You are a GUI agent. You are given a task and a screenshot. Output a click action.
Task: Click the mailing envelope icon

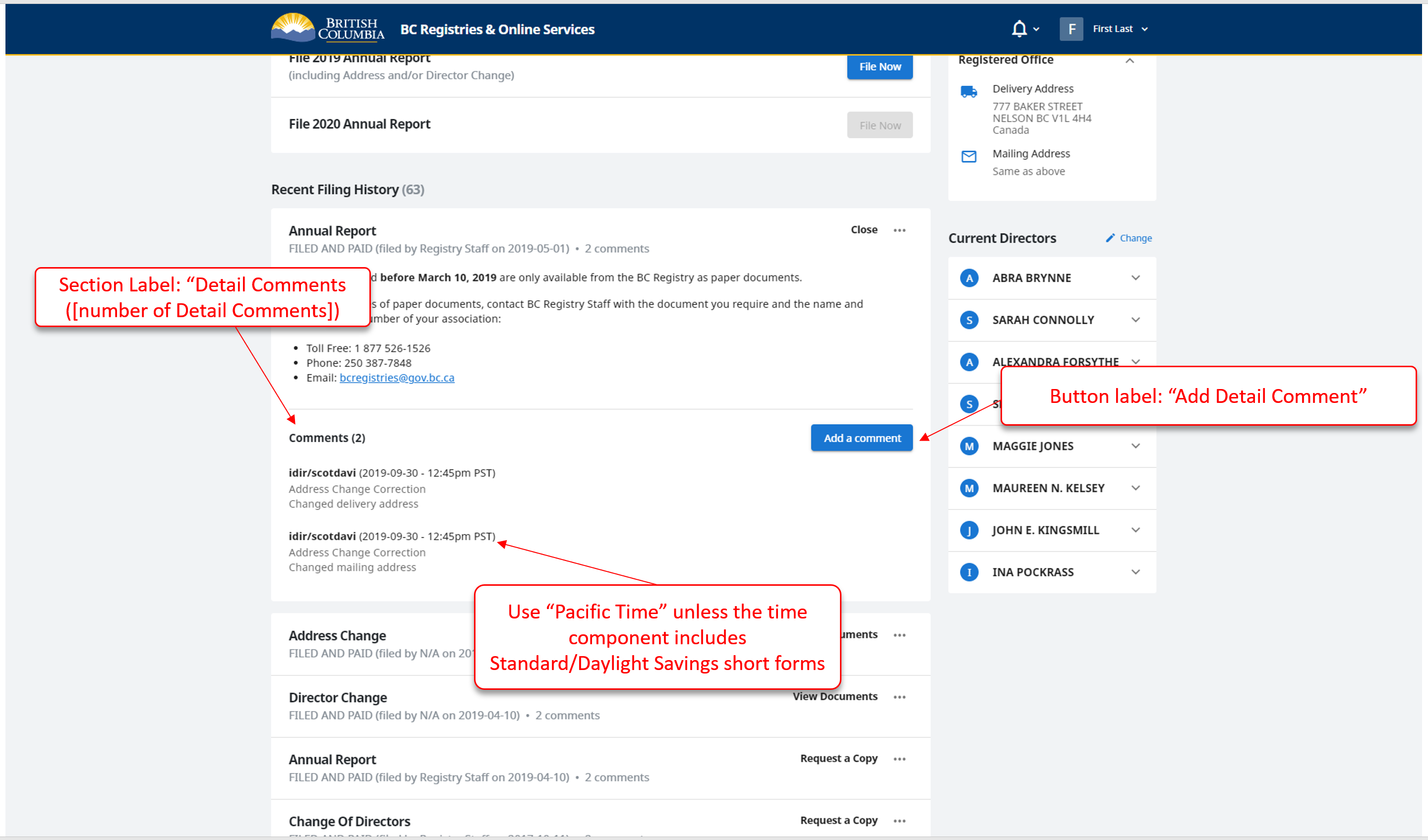[968, 156]
